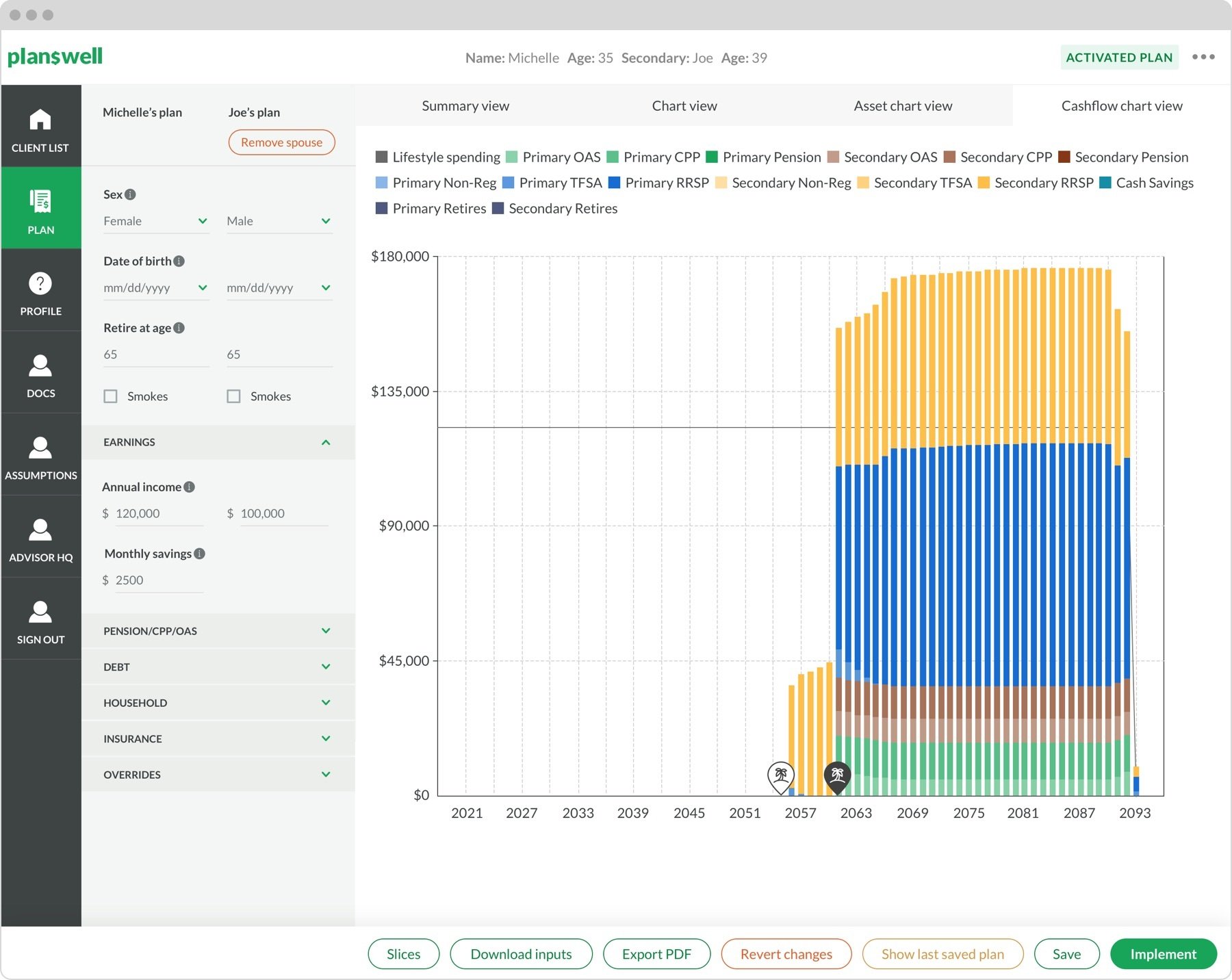Open the Assumptions sidebar icon
The width and height of the screenshot is (1232, 980).
[40, 448]
